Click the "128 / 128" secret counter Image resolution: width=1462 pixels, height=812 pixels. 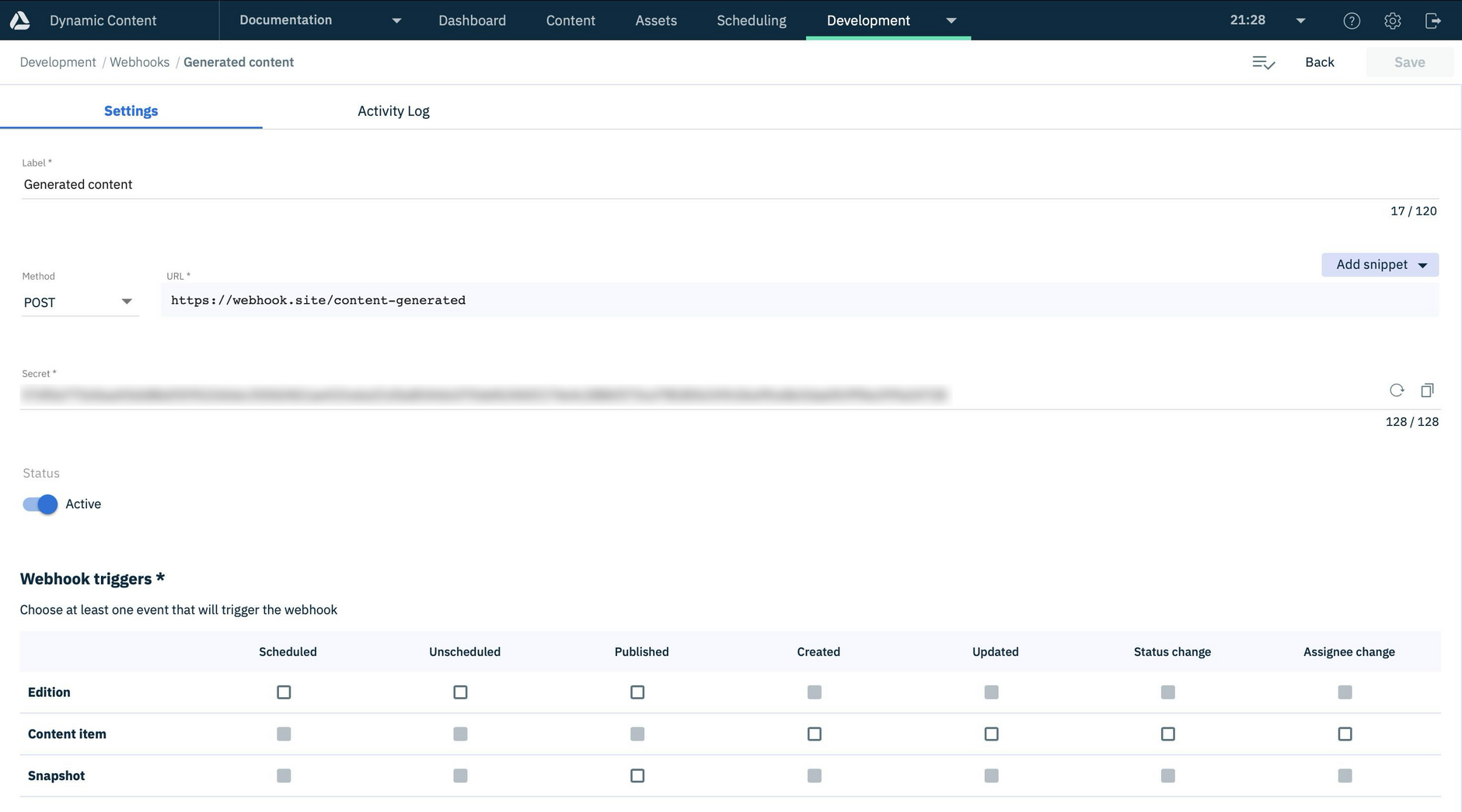[x=1411, y=422]
